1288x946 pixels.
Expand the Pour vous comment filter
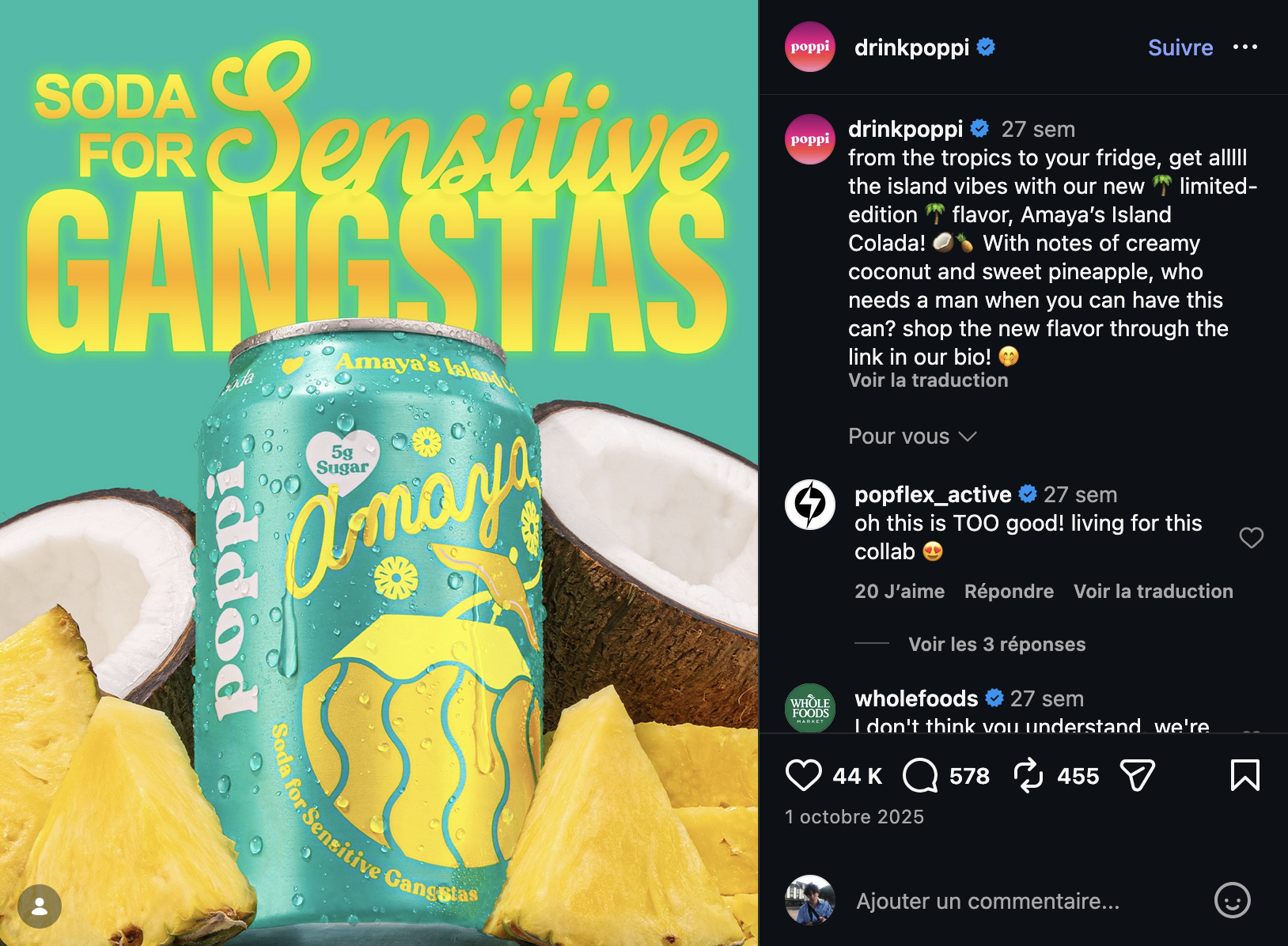(912, 437)
